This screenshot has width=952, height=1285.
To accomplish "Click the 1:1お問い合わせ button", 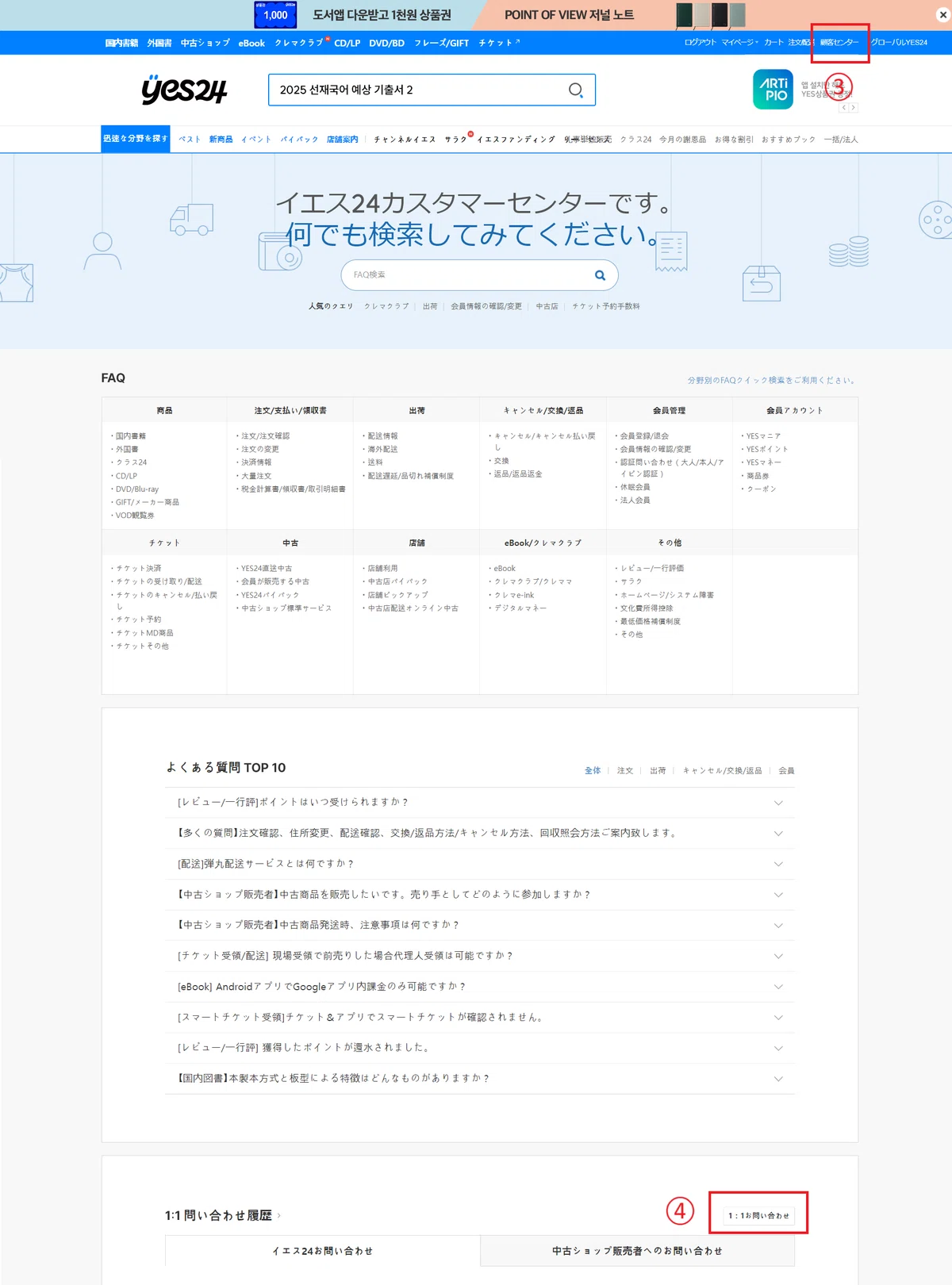I will (758, 1215).
